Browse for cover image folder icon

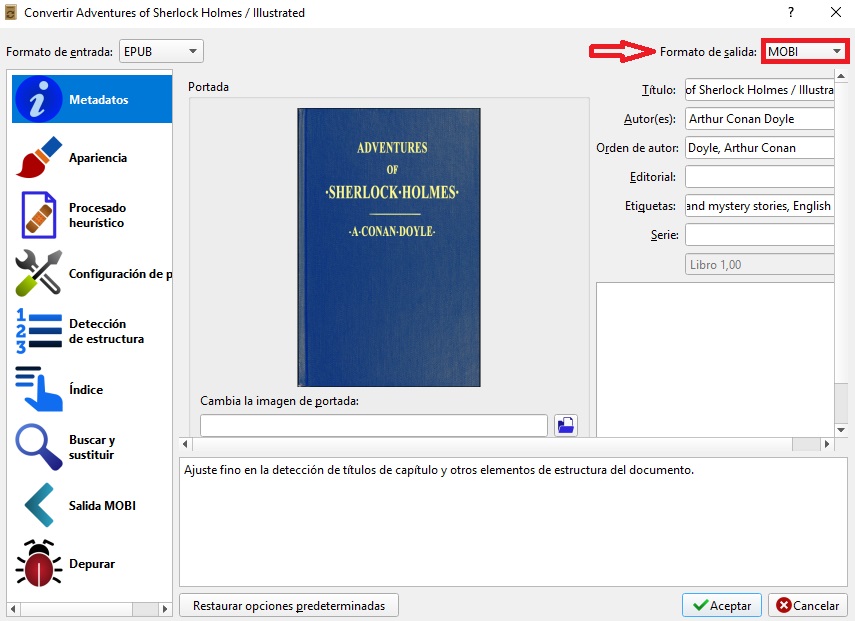[566, 425]
